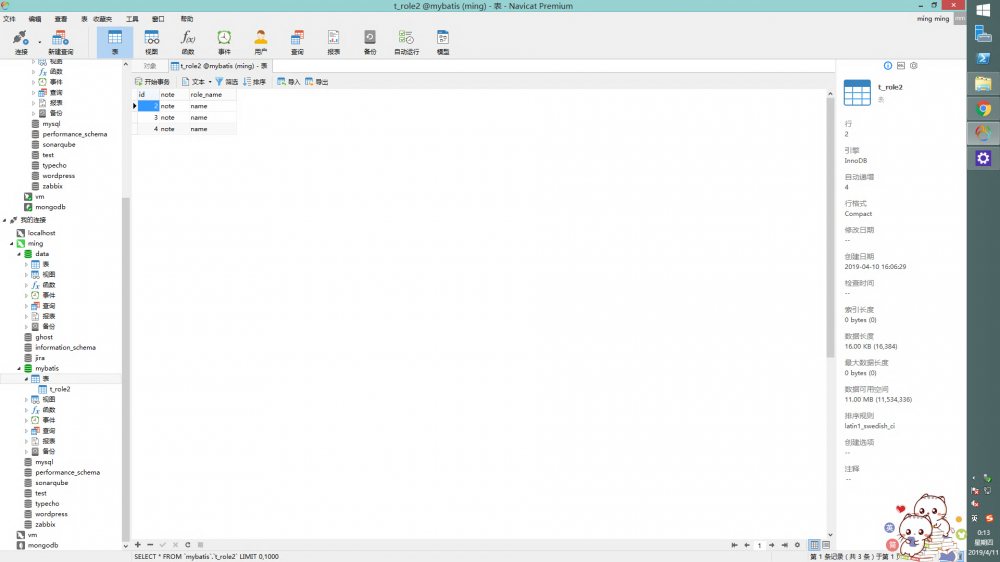The width and height of the screenshot is (1000, 562).
Task: Open the 收藏夹 favorites menu
Action: (x=102, y=19)
